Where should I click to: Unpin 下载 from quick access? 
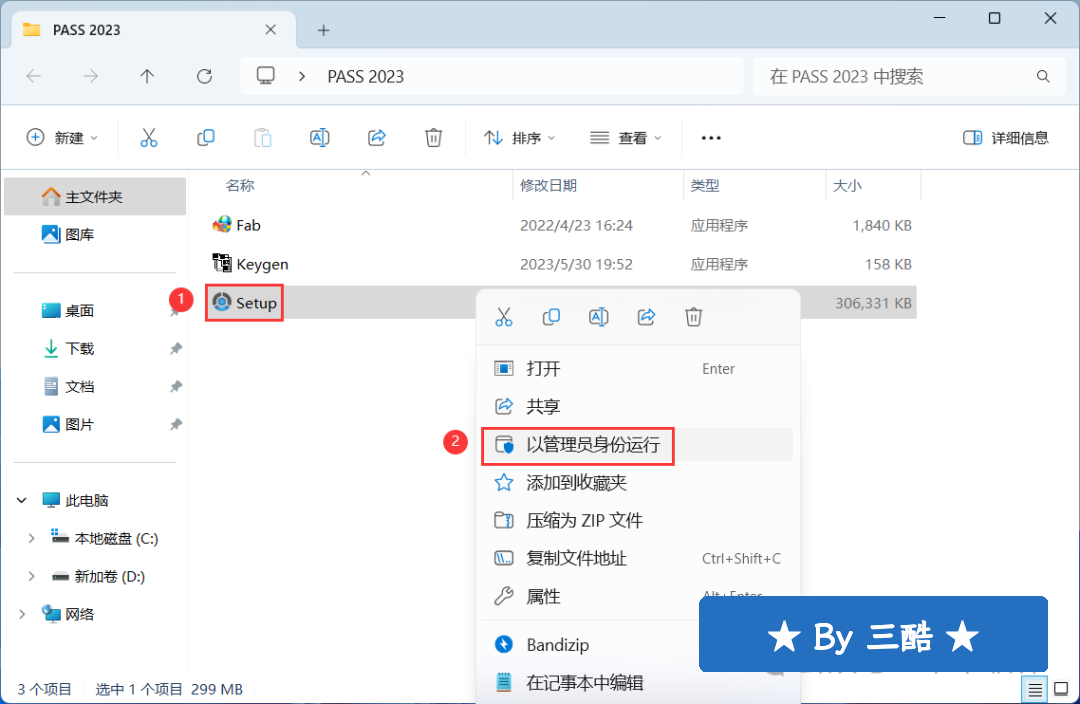[x=176, y=349]
